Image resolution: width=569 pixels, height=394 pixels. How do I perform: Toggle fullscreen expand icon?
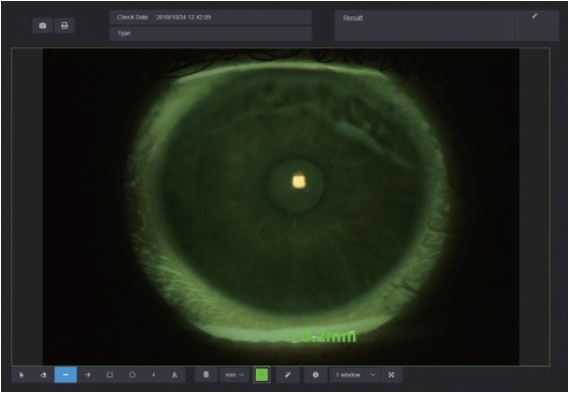pyautogui.click(x=391, y=375)
